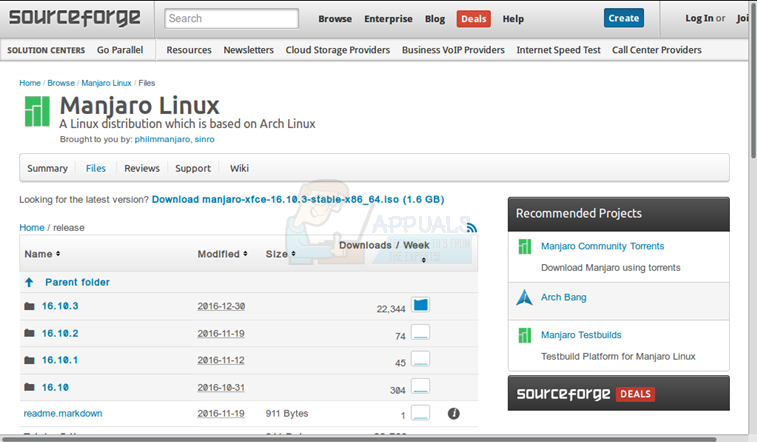Click the 16.10 folder icon
Screen dimensions: 757x442
[29, 387]
